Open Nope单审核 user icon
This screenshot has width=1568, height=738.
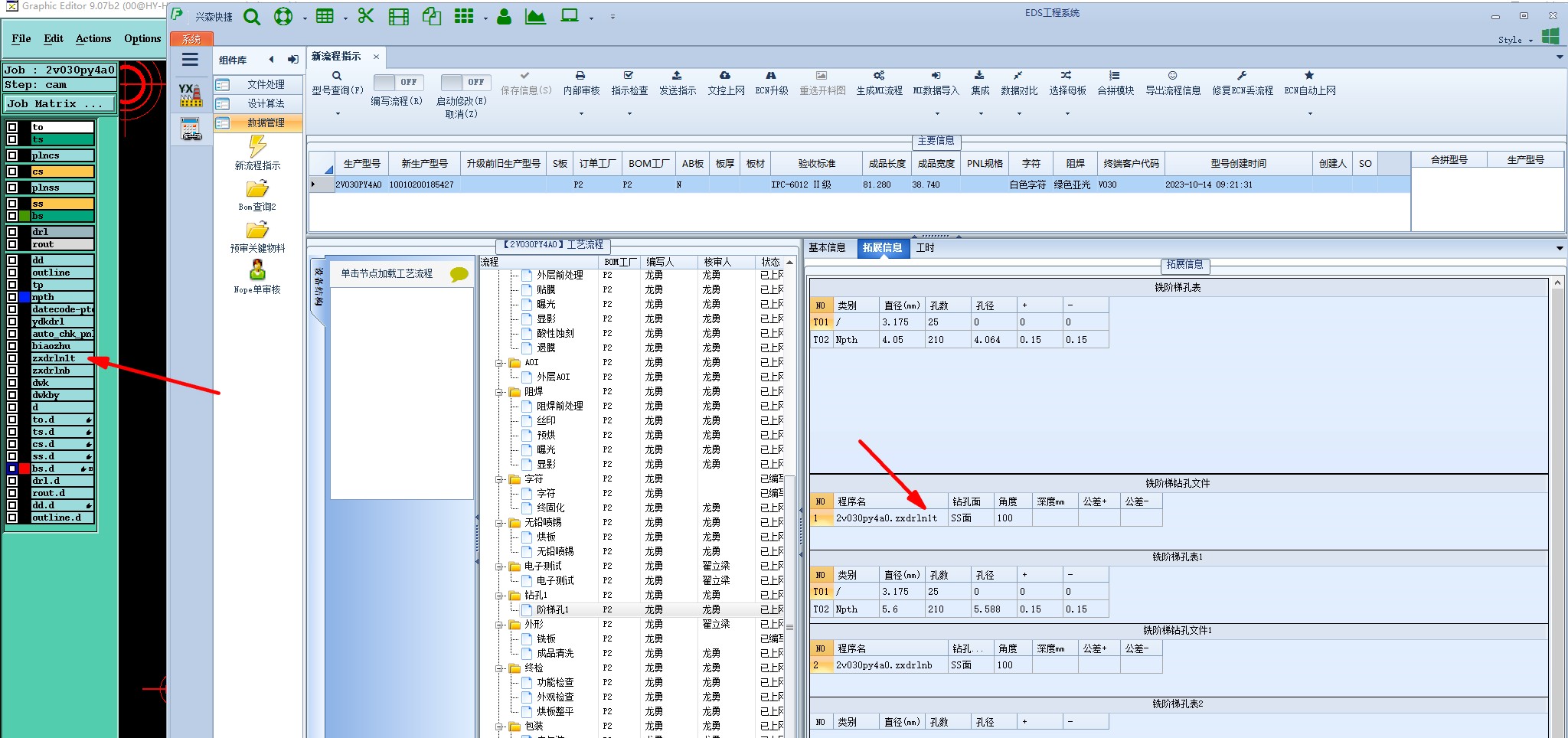coord(257,270)
